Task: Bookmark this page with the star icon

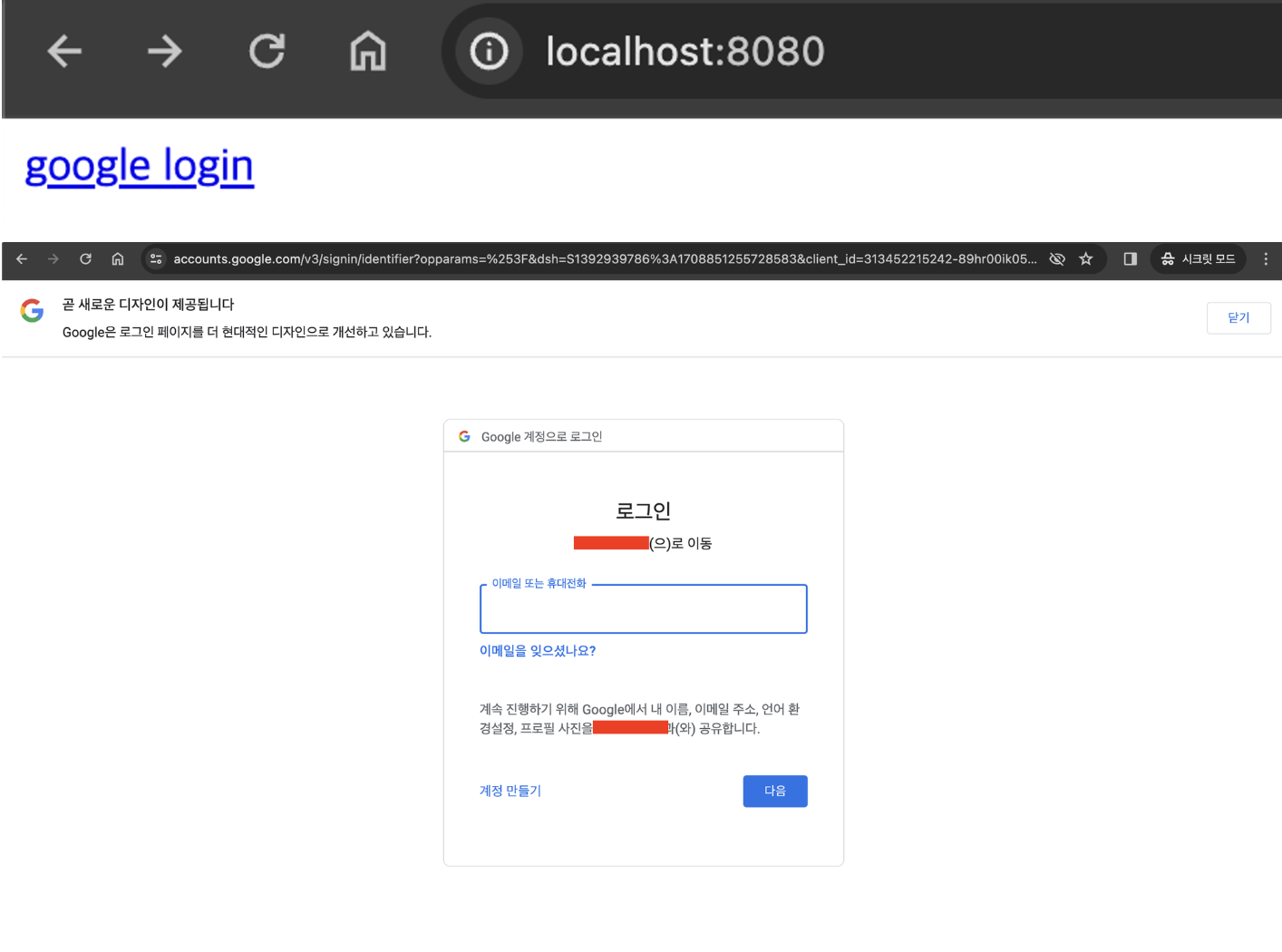Action: 1086,259
